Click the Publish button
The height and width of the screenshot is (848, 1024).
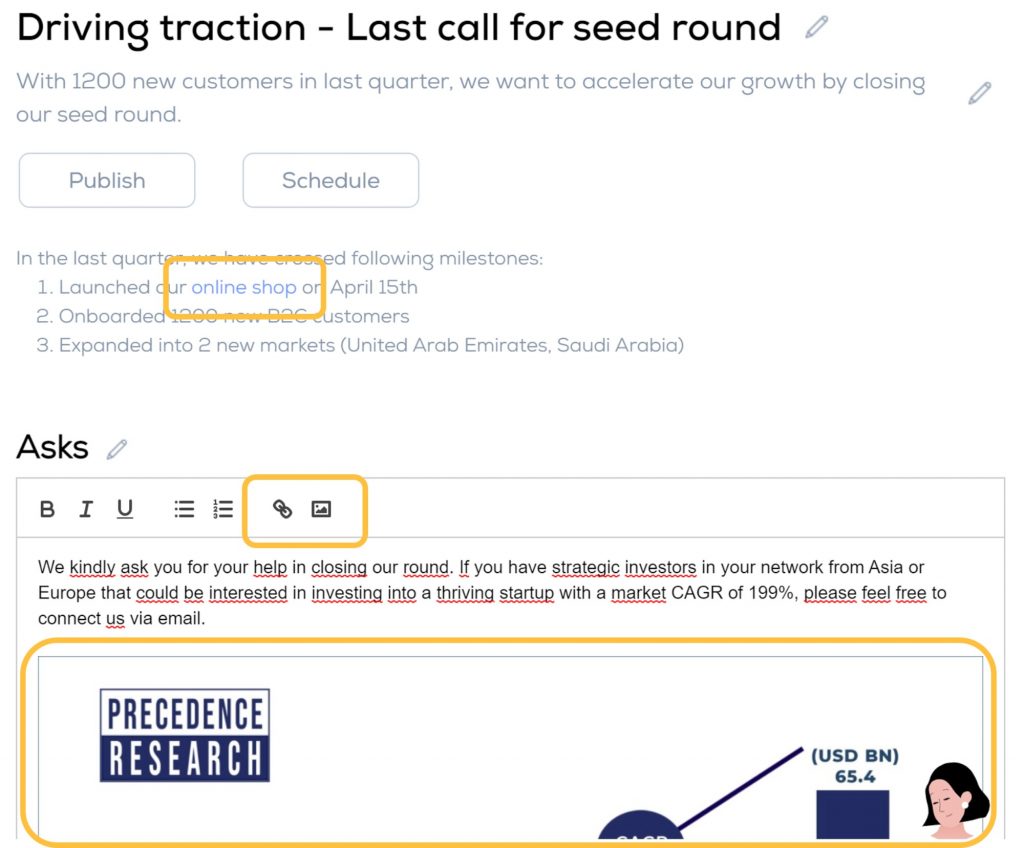point(107,180)
